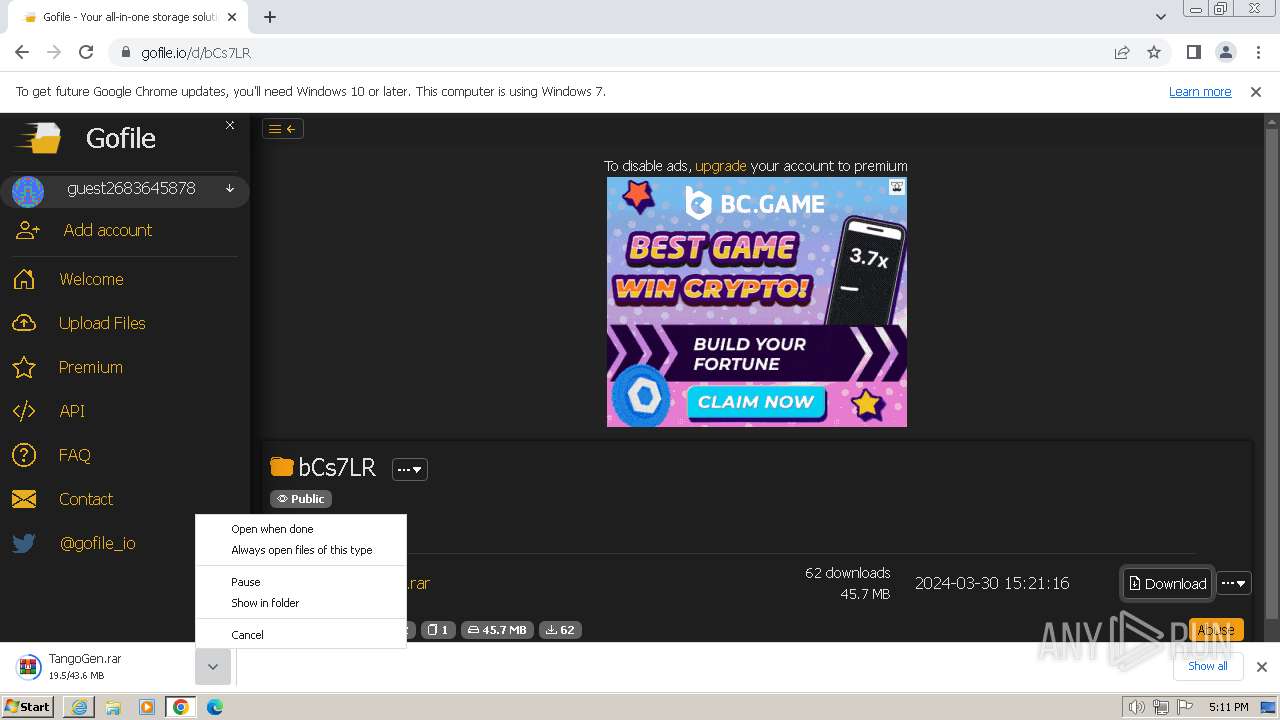Click the API code brackets icon
This screenshot has height=720, width=1280.
click(24, 411)
